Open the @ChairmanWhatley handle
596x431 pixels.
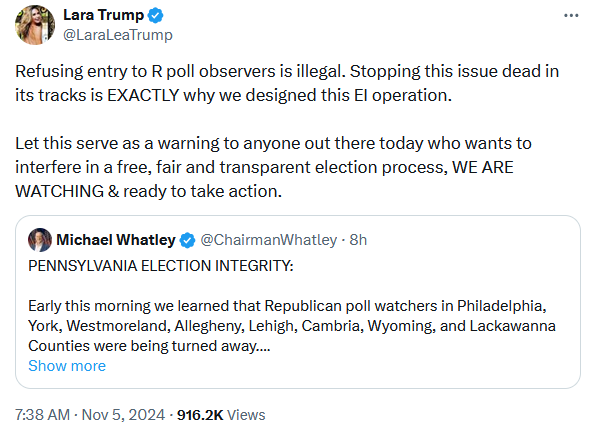pos(269,240)
